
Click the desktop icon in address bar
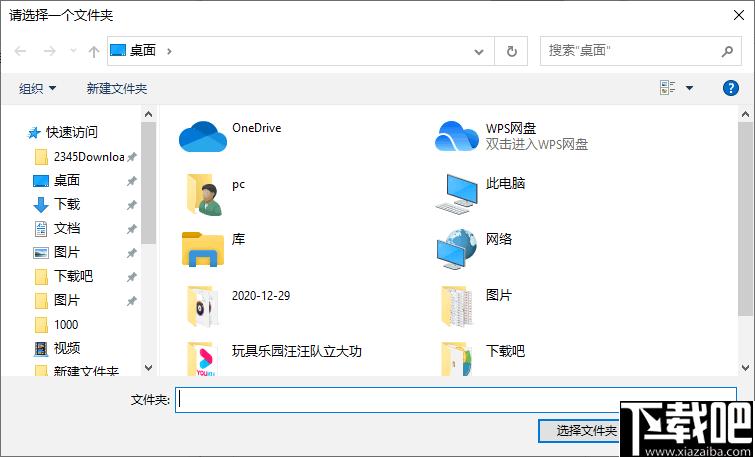(x=118, y=50)
